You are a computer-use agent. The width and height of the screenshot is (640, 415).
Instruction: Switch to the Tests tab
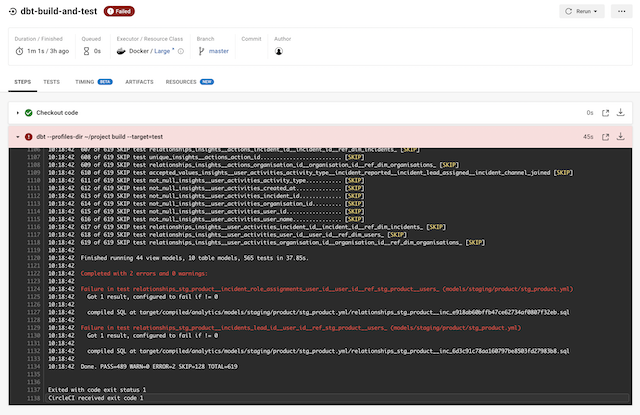coord(51,81)
